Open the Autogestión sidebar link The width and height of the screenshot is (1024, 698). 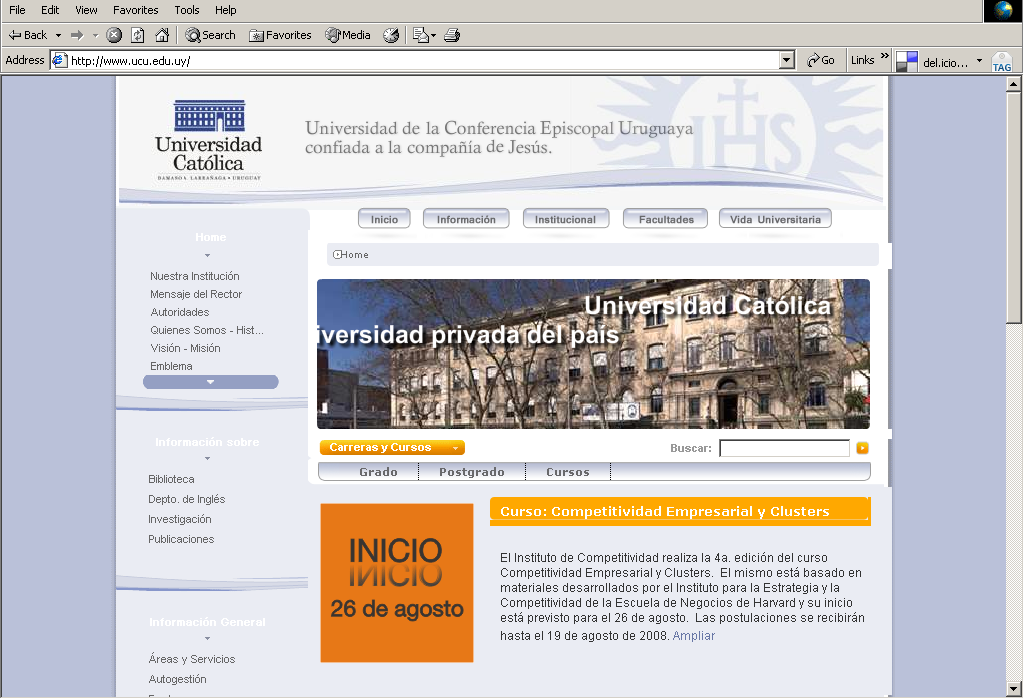[x=177, y=680]
